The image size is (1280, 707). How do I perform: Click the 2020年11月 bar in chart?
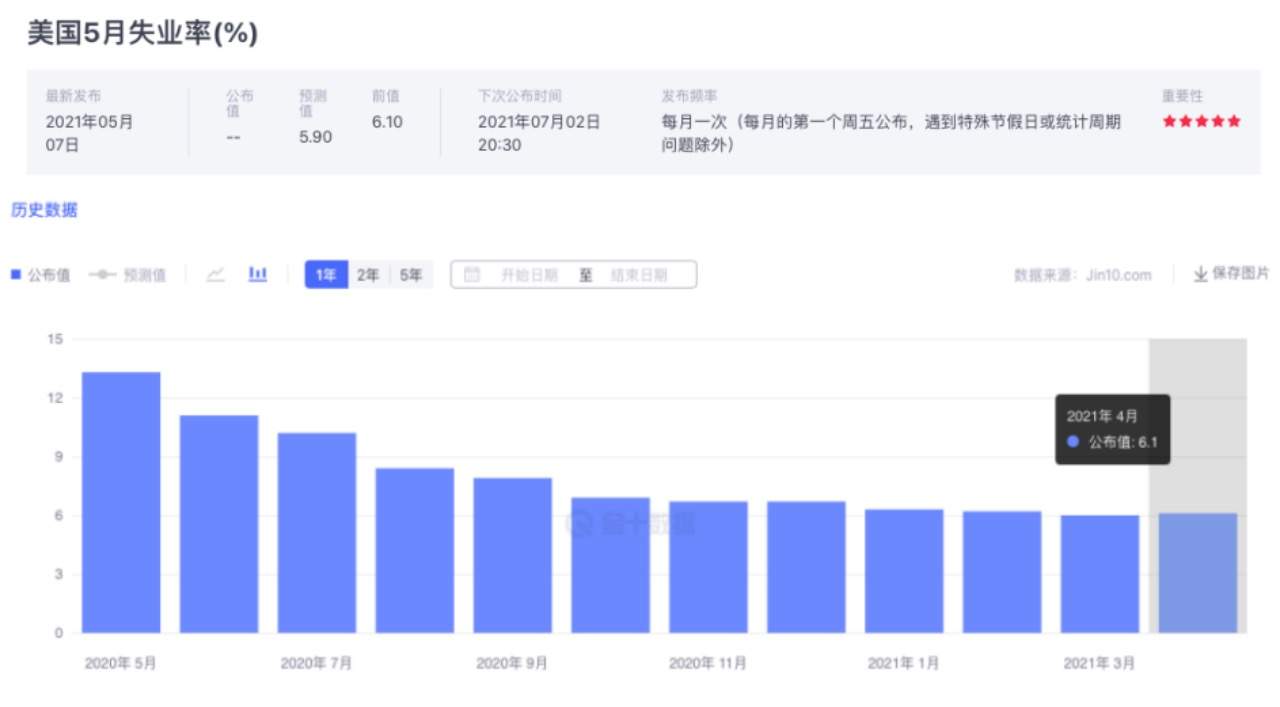pyautogui.click(x=708, y=567)
